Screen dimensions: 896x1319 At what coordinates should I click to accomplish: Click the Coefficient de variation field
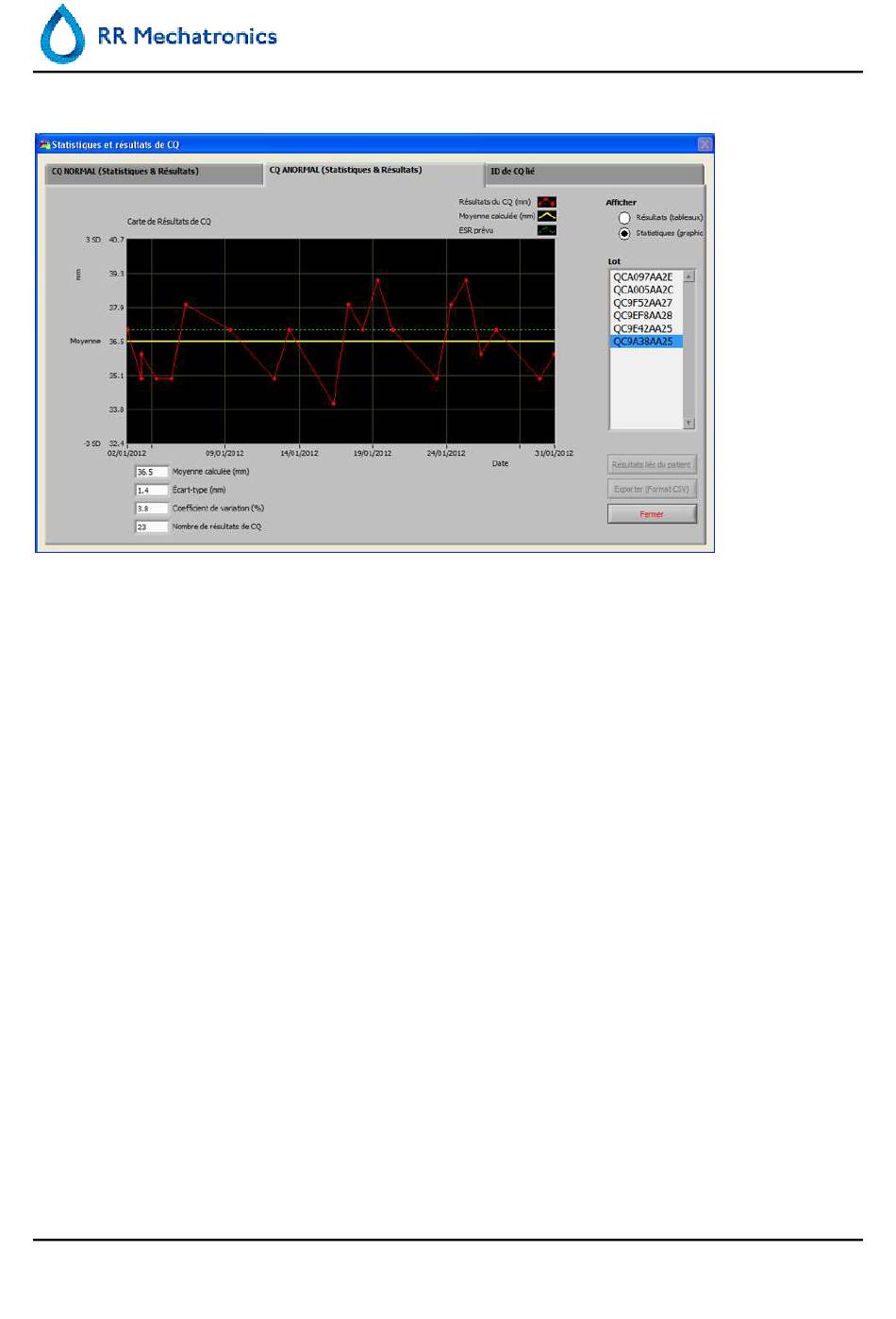pos(151,509)
